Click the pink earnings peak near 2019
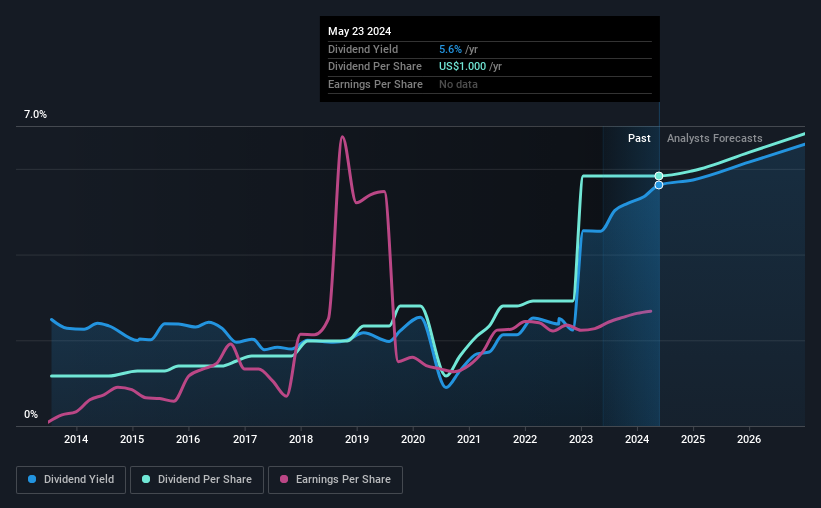The height and width of the screenshot is (508, 821). pos(342,137)
